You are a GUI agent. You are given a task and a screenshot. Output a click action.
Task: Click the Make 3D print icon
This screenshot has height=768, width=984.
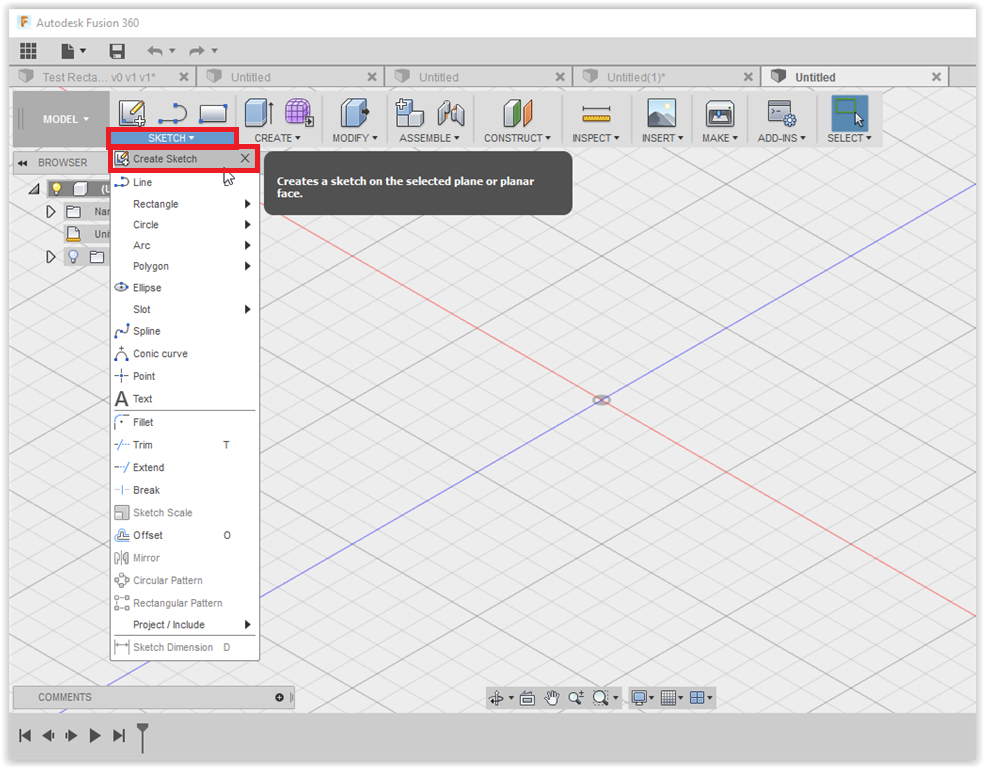[719, 113]
